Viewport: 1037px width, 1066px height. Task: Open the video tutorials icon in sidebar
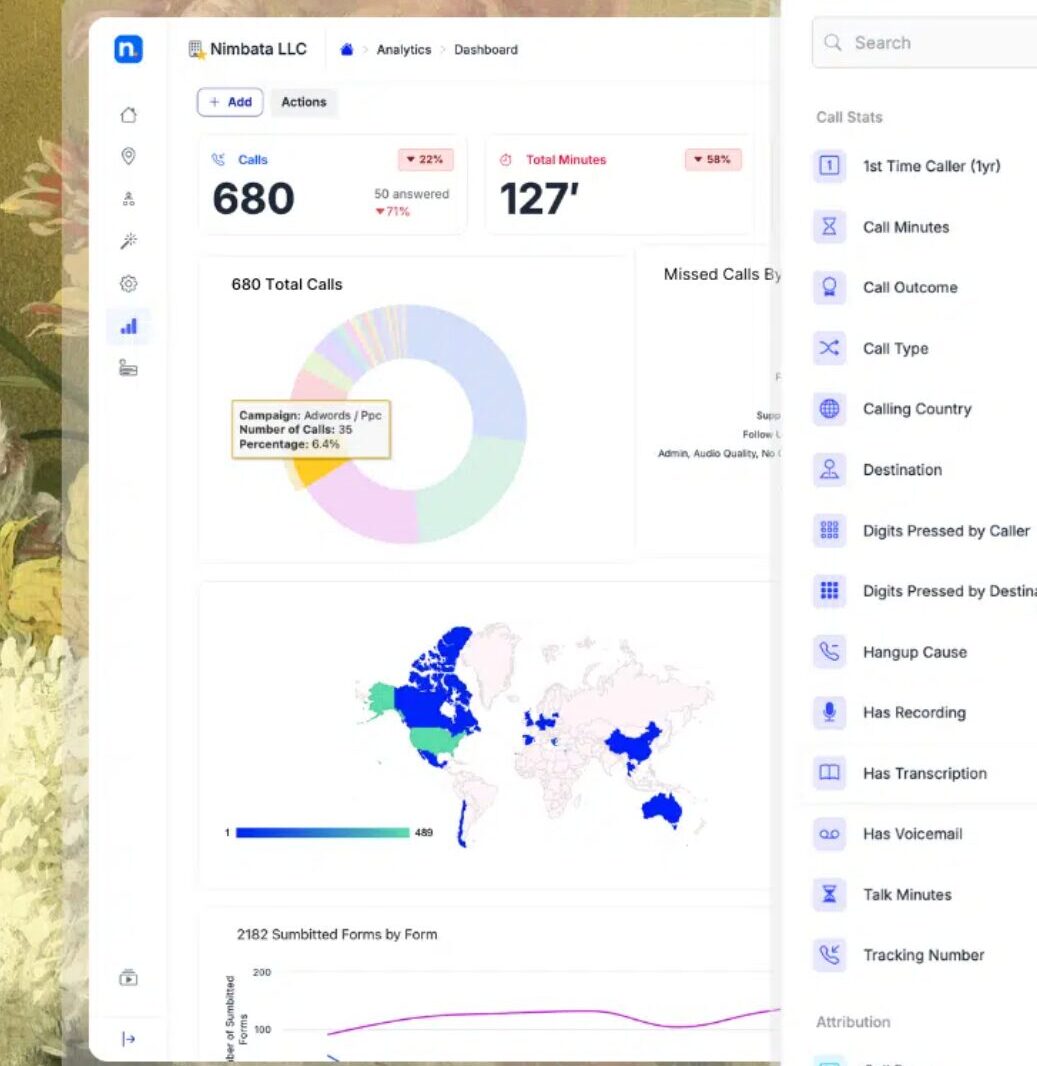point(128,978)
